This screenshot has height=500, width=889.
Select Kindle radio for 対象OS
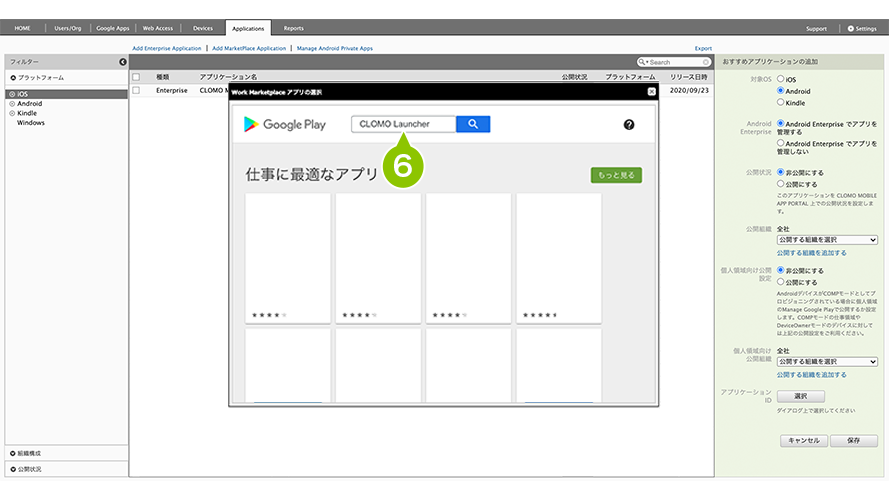point(781,103)
